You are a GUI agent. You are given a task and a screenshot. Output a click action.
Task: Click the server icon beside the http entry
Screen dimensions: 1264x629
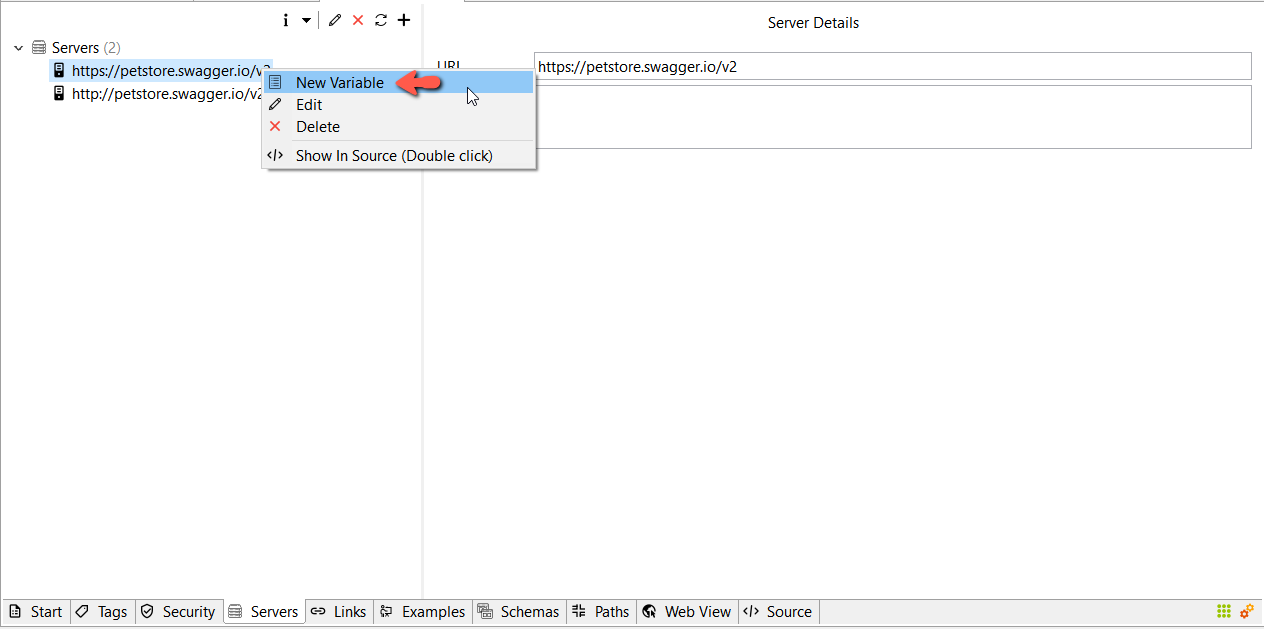pyautogui.click(x=59, y=94)
